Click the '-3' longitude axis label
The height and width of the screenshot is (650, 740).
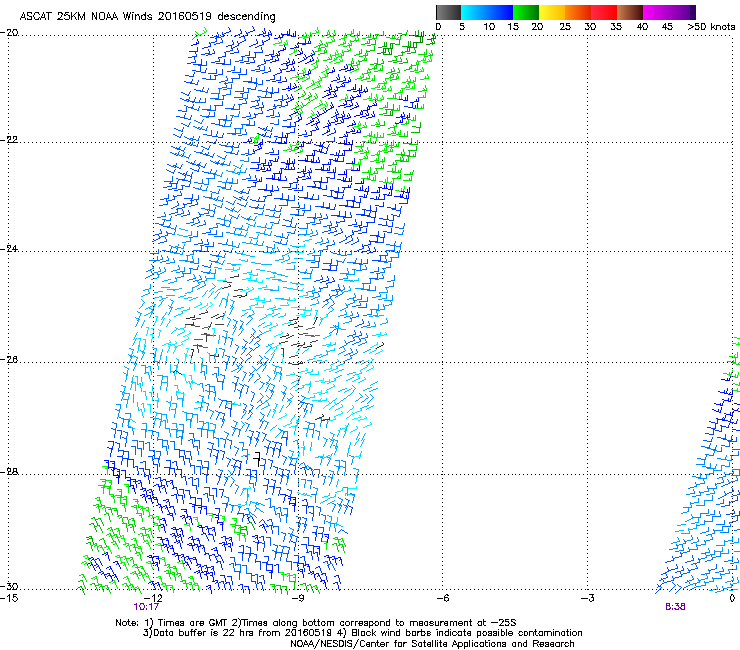pos(587,598)
